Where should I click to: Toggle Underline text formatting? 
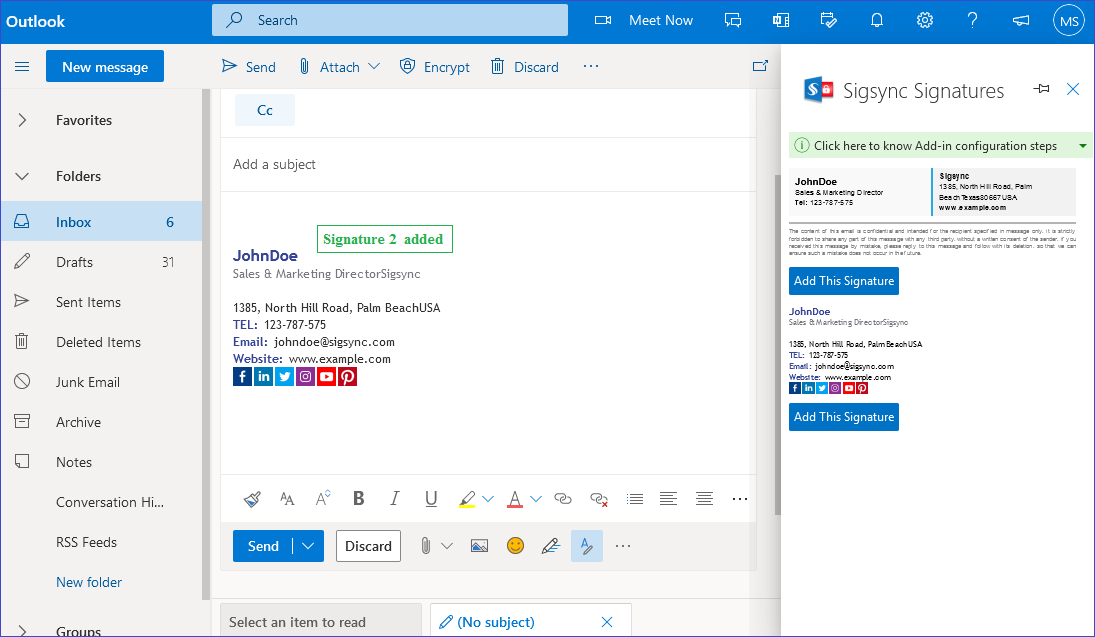click(431, 498)
